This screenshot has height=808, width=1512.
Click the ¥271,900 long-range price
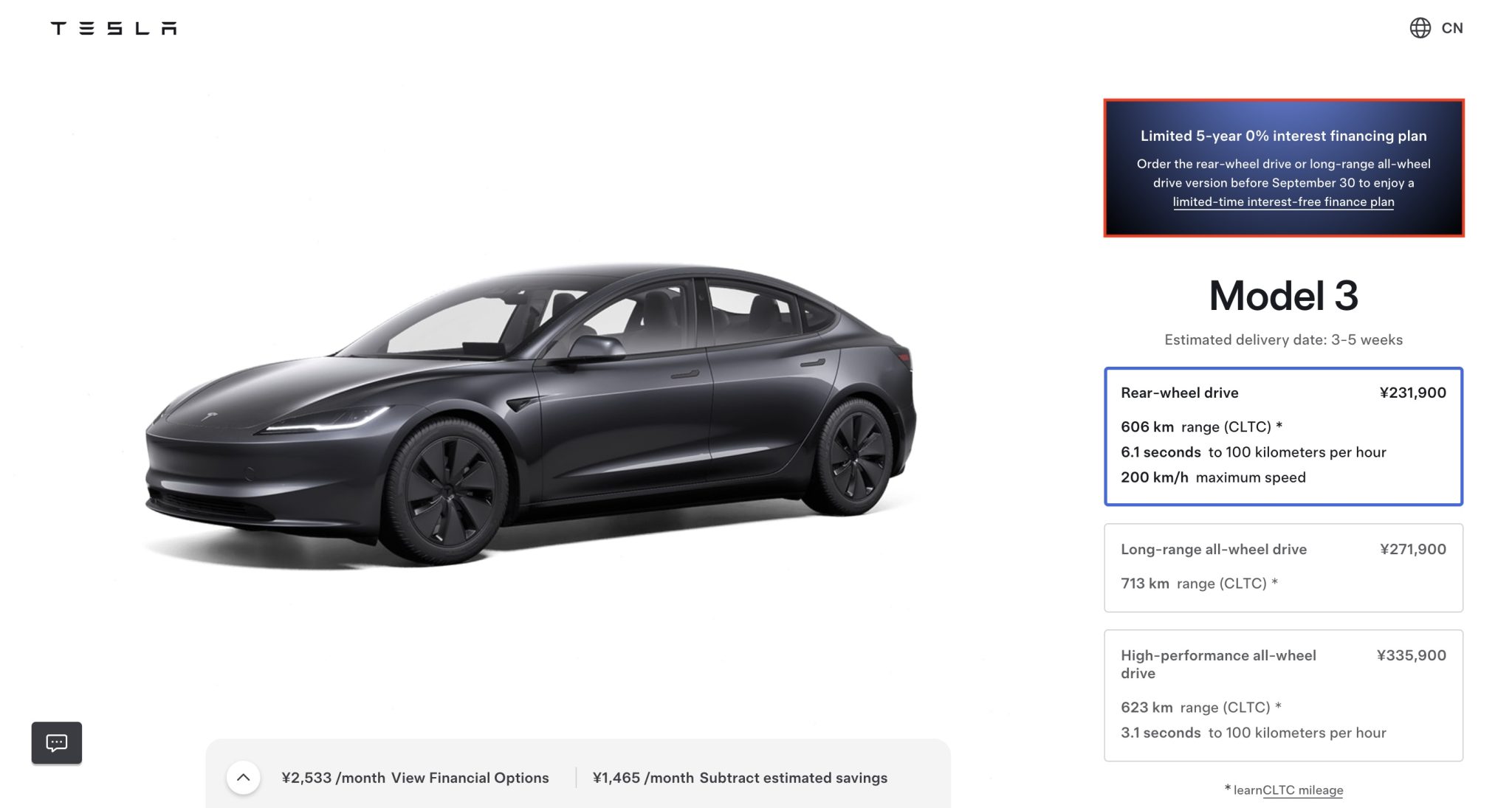(x=1412, y=549)
